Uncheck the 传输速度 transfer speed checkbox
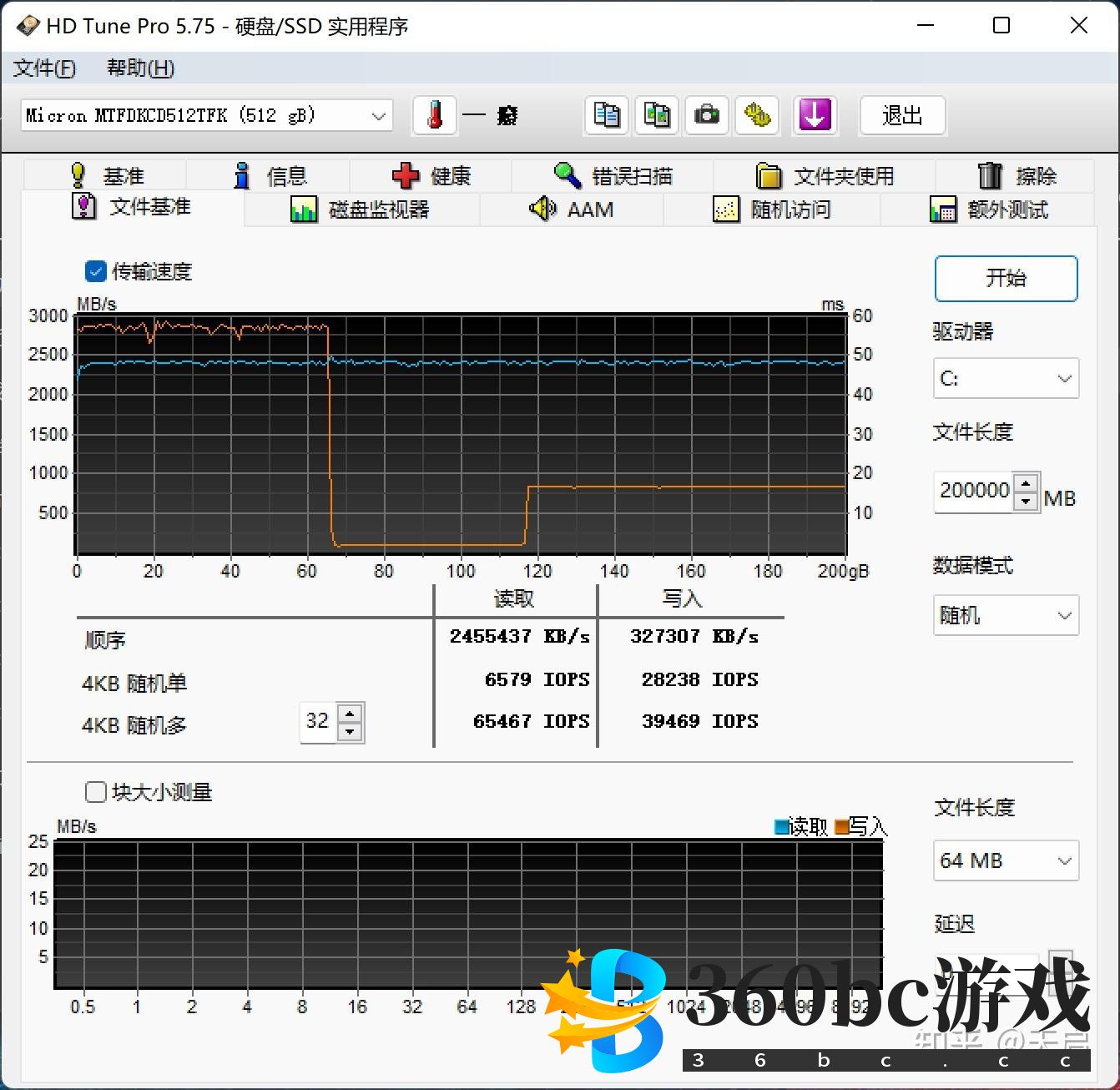Image resolution: width=1120 pixels, height=1090 pixels. click(96, 271)
